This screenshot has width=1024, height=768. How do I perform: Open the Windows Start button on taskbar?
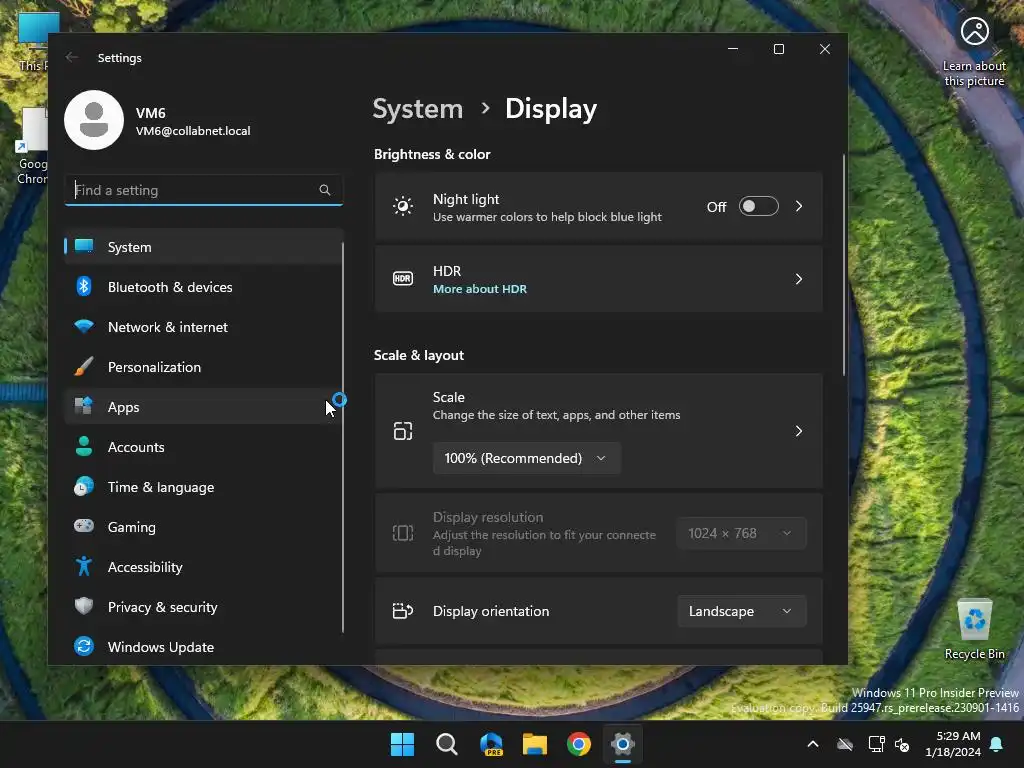click(x=402, y=744)
